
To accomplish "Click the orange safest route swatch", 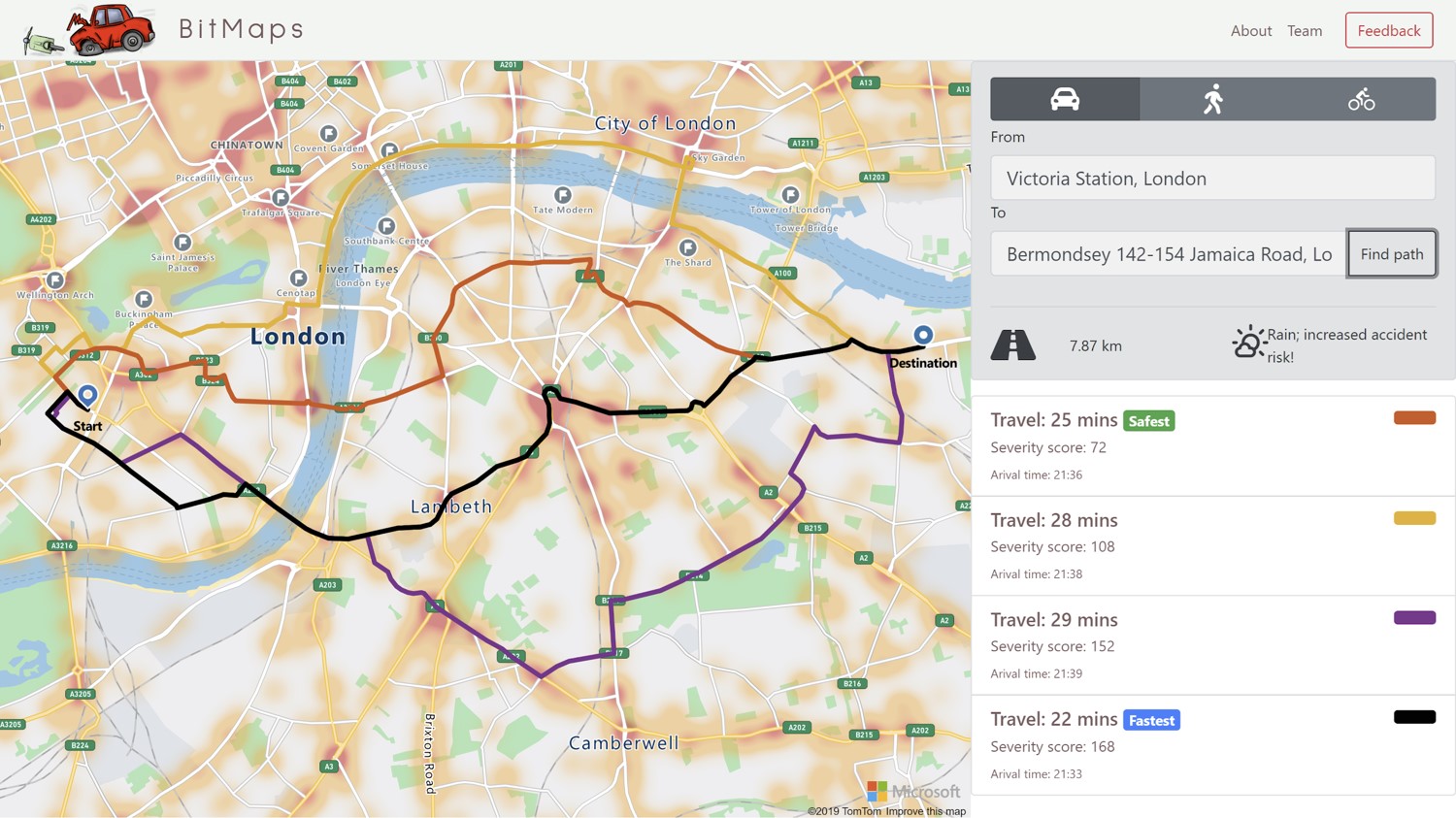I will 1414,418.
